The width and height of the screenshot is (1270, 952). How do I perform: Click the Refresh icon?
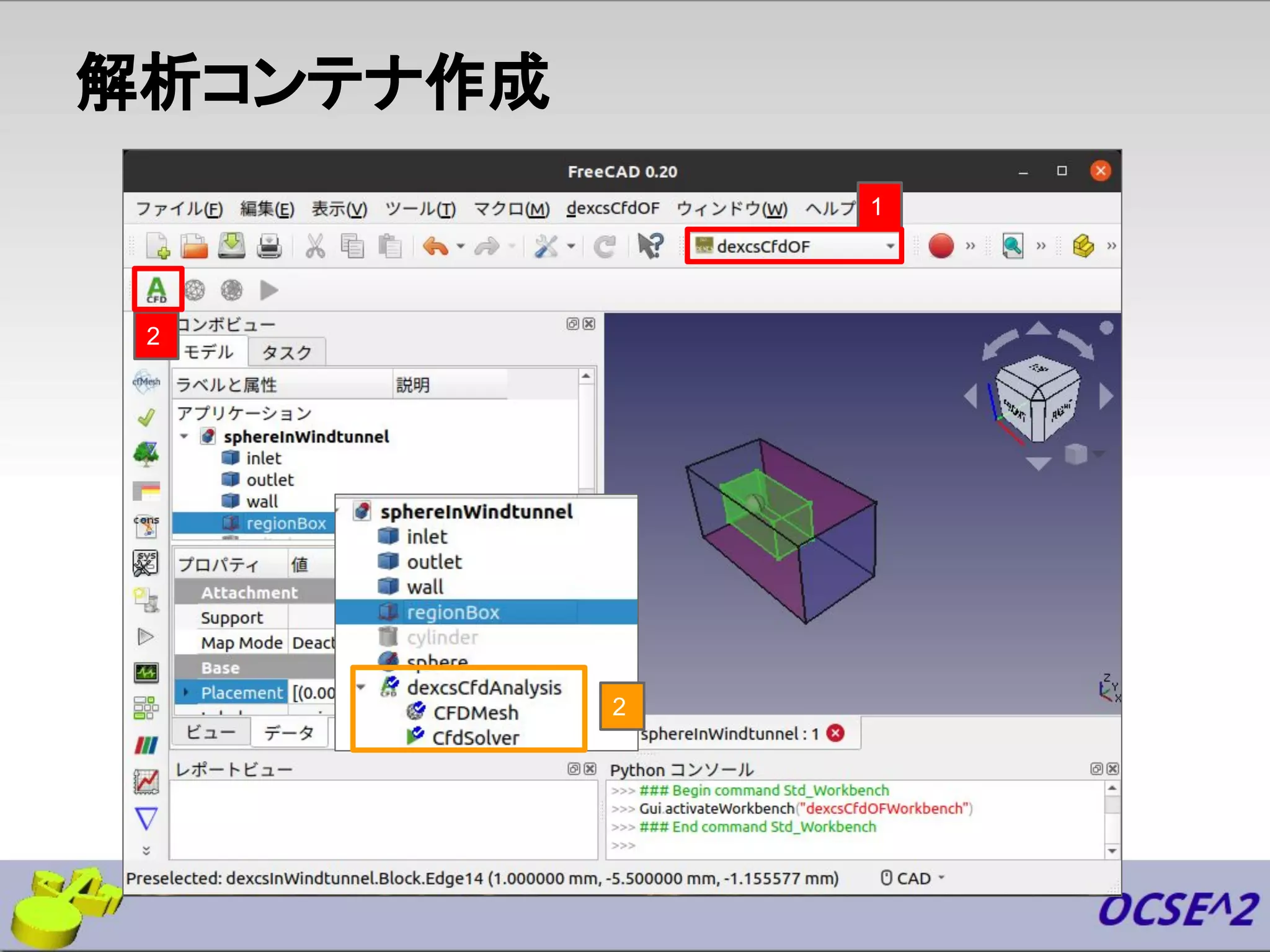(605, 247)
